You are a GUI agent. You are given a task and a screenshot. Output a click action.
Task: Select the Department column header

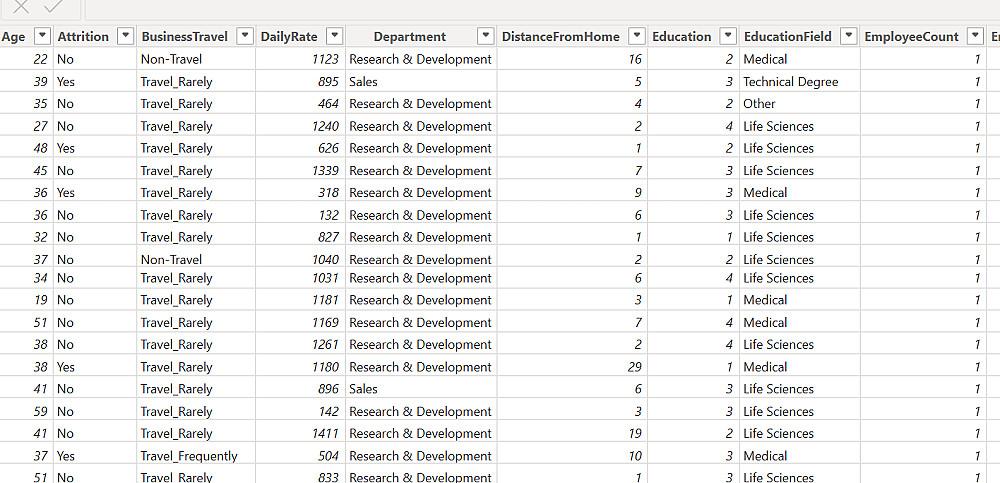pos(410,37)
